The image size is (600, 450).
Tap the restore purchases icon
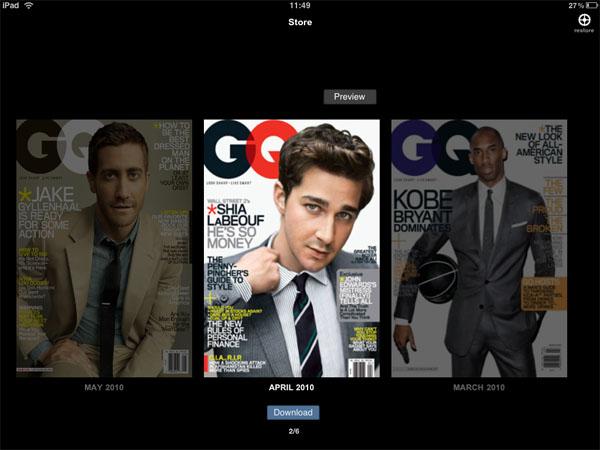click(x=584, y=20)
